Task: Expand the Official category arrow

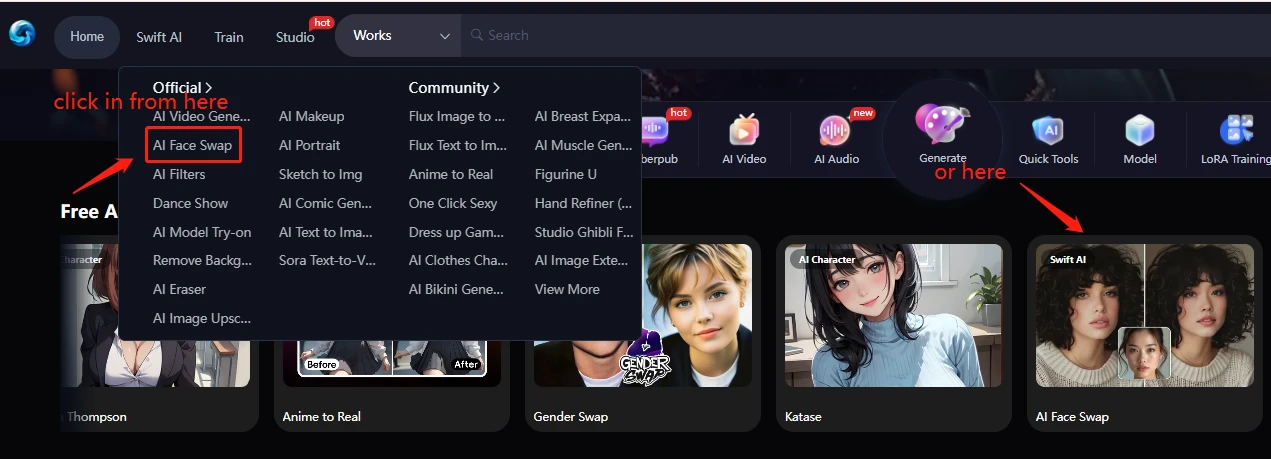Action: [209, 88]
